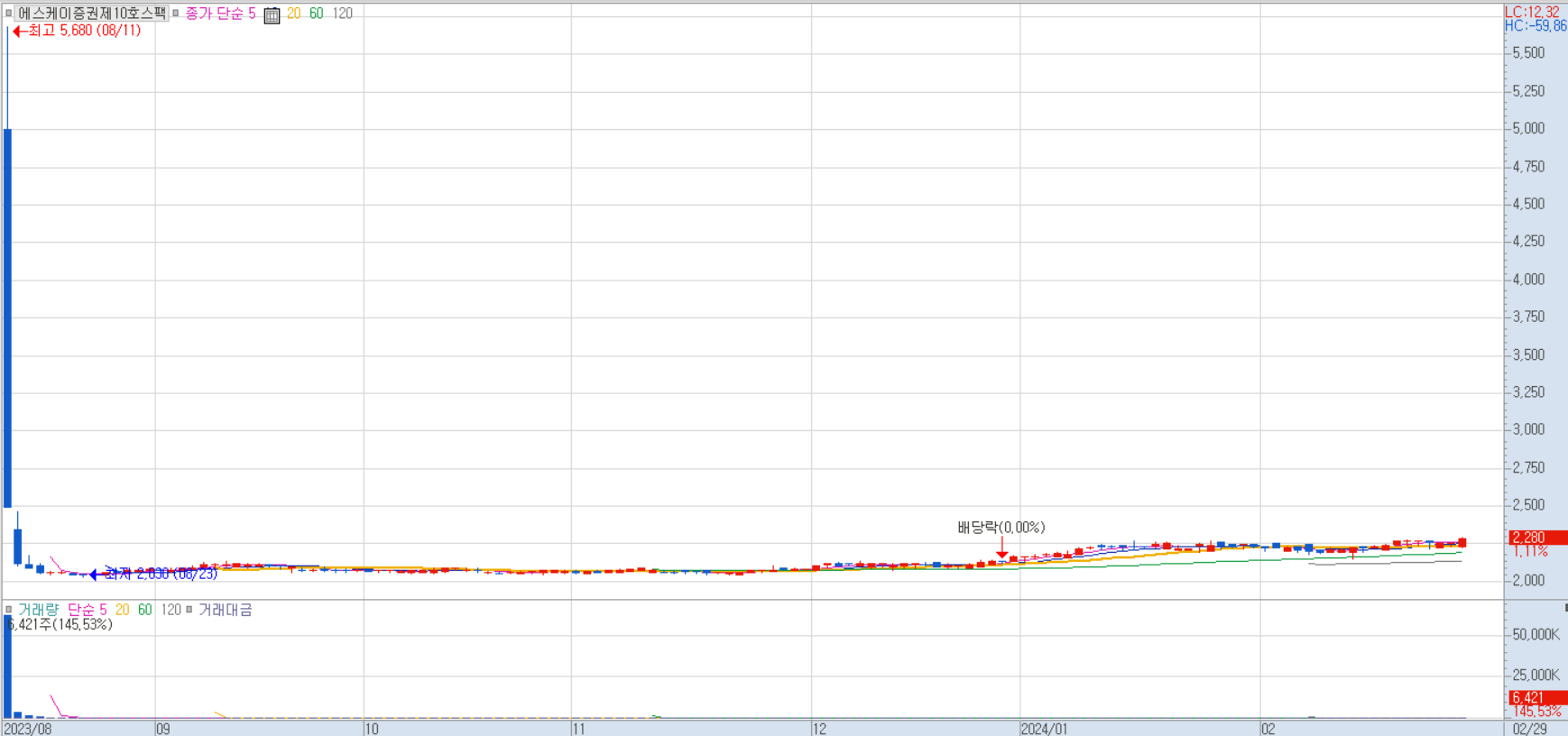This screenshot has height=736, width=1568.
Task: Click the red 6,421 volume tag
Action: 1538,698
